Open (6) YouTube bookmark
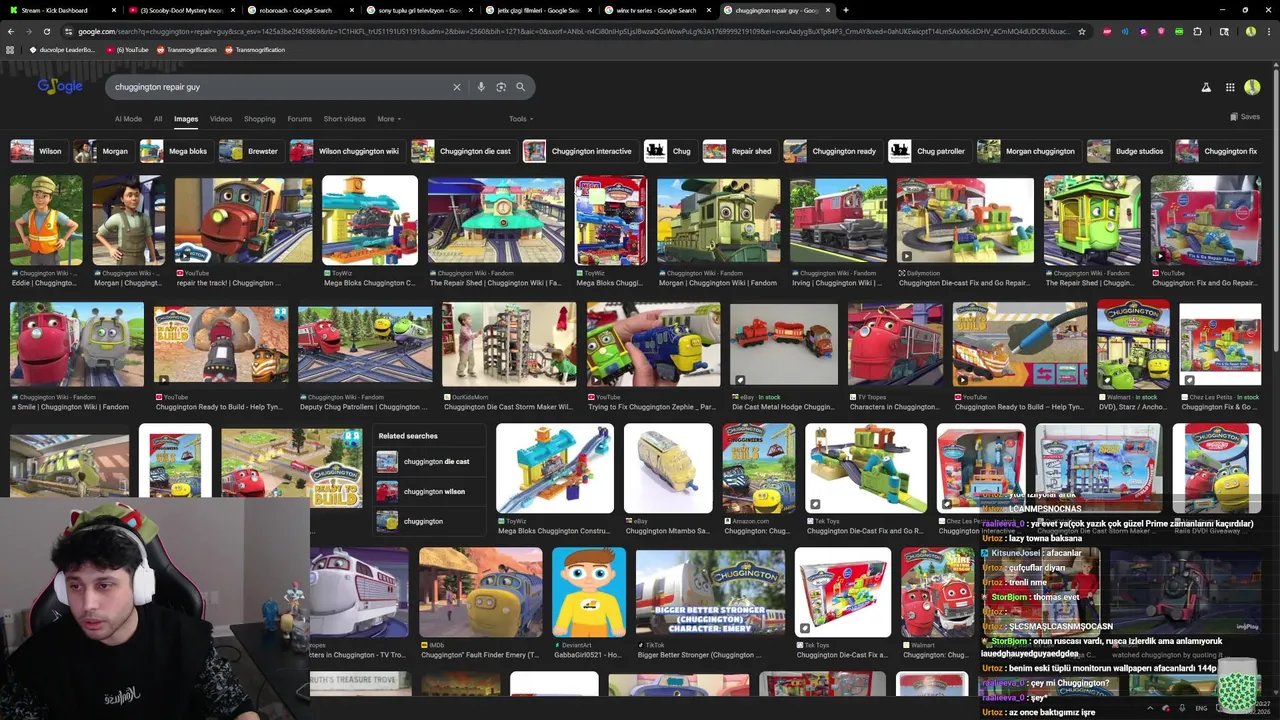This screenshot has height=720, width=1280. pyautogui.click(x=127, y=49)
